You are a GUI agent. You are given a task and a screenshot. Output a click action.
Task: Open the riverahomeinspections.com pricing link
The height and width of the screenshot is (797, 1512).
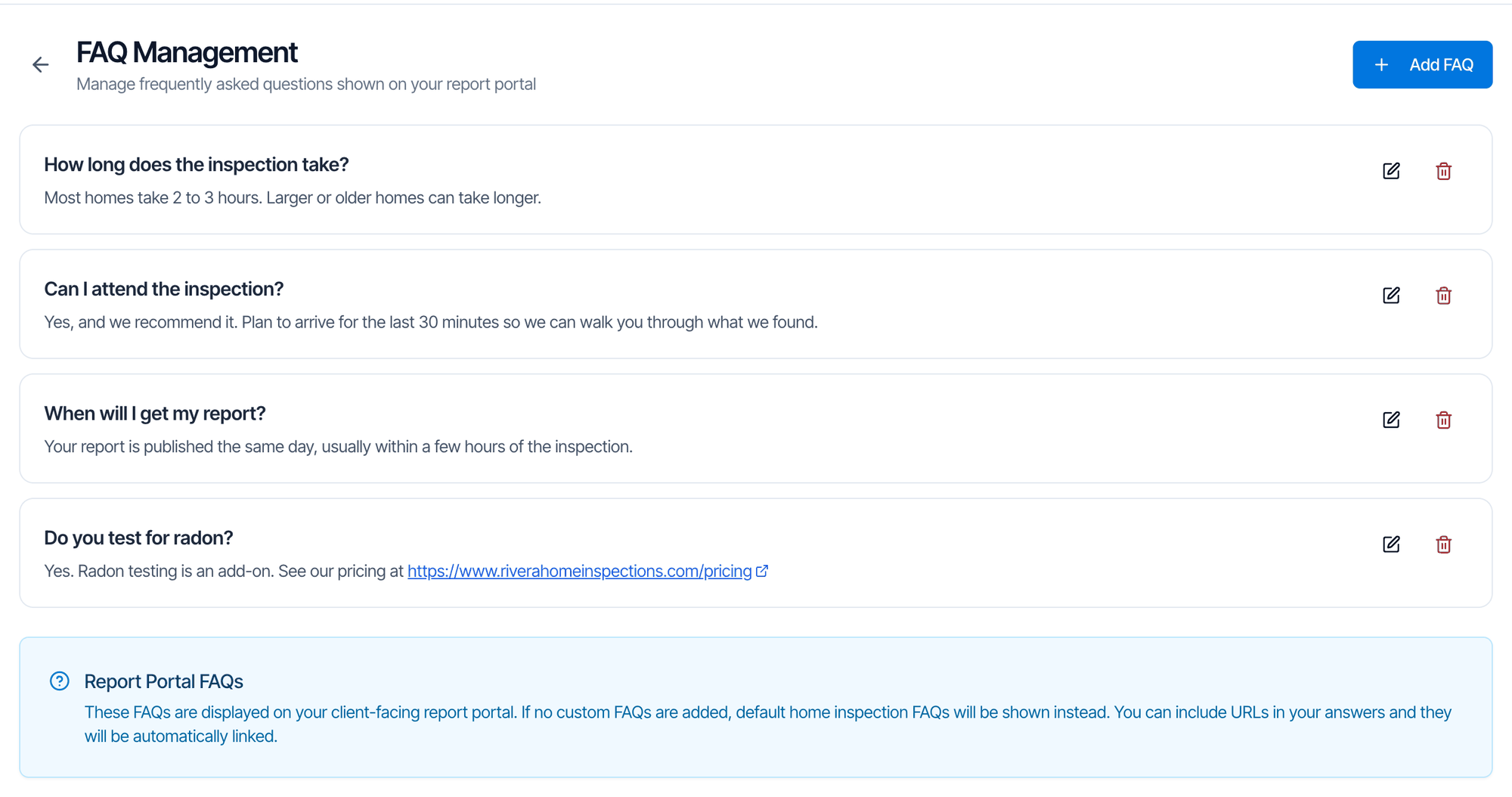coord(587,572)
